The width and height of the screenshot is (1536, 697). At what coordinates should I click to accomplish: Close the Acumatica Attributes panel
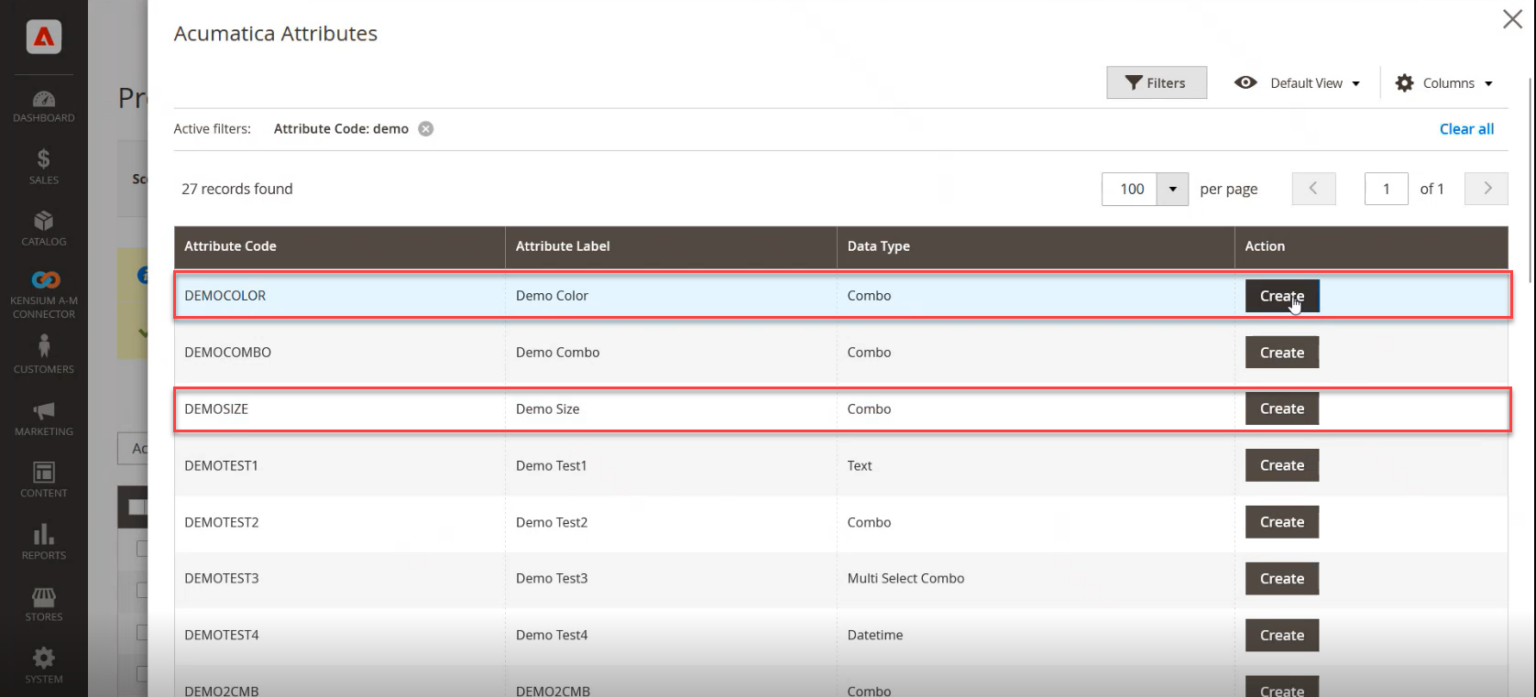pyautogui.click(x=1513, y=19)
